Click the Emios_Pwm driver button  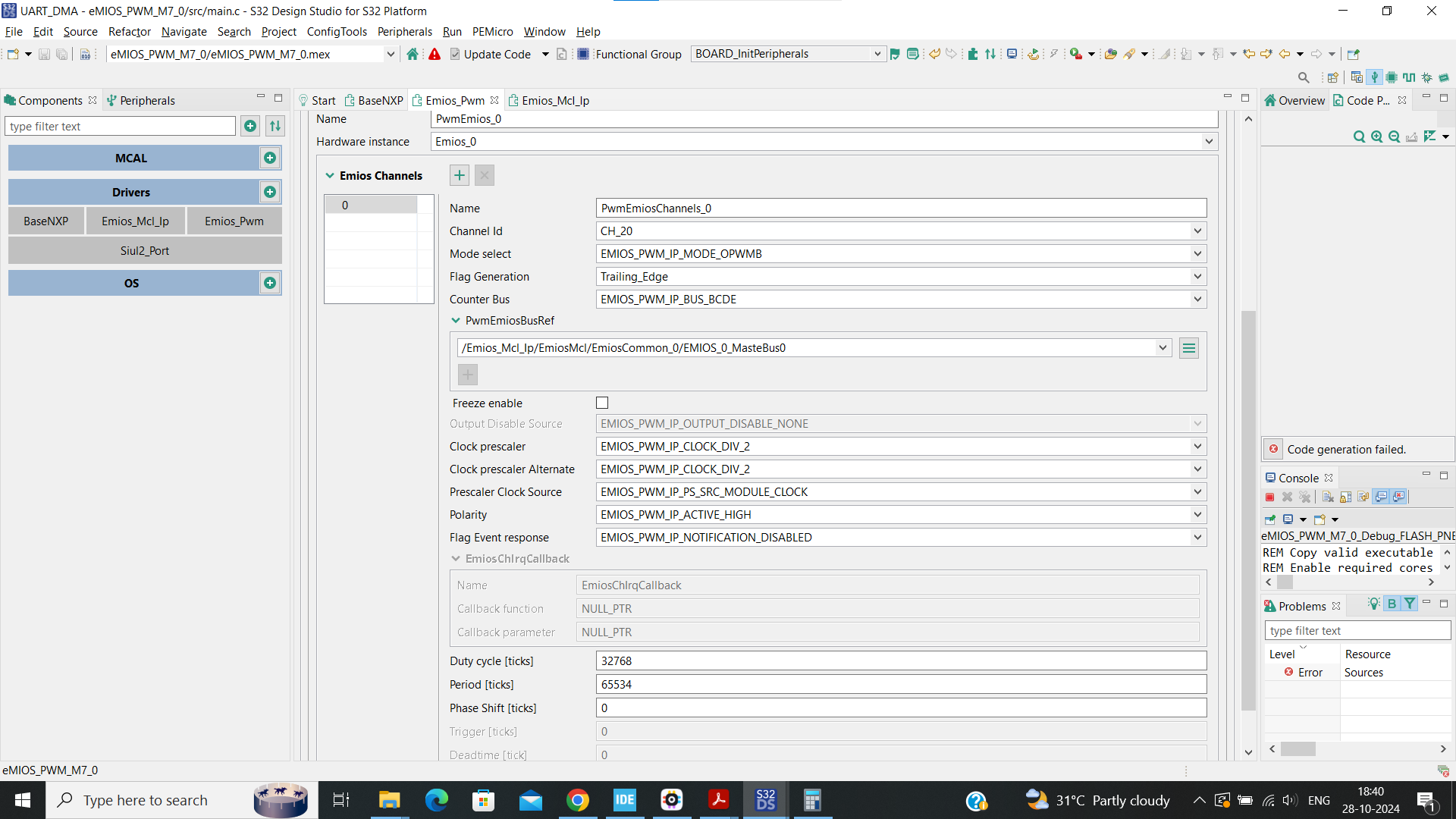pos(234,221)
